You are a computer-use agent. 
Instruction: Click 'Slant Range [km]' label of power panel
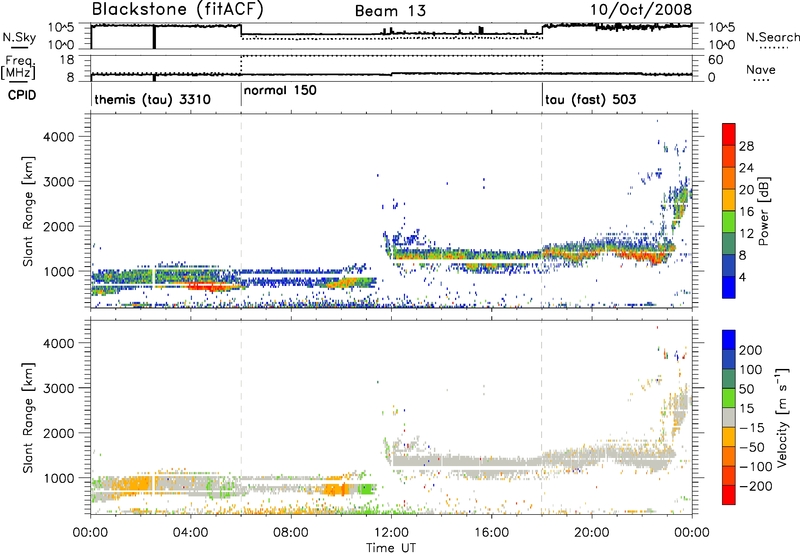(x=28, y=211)
